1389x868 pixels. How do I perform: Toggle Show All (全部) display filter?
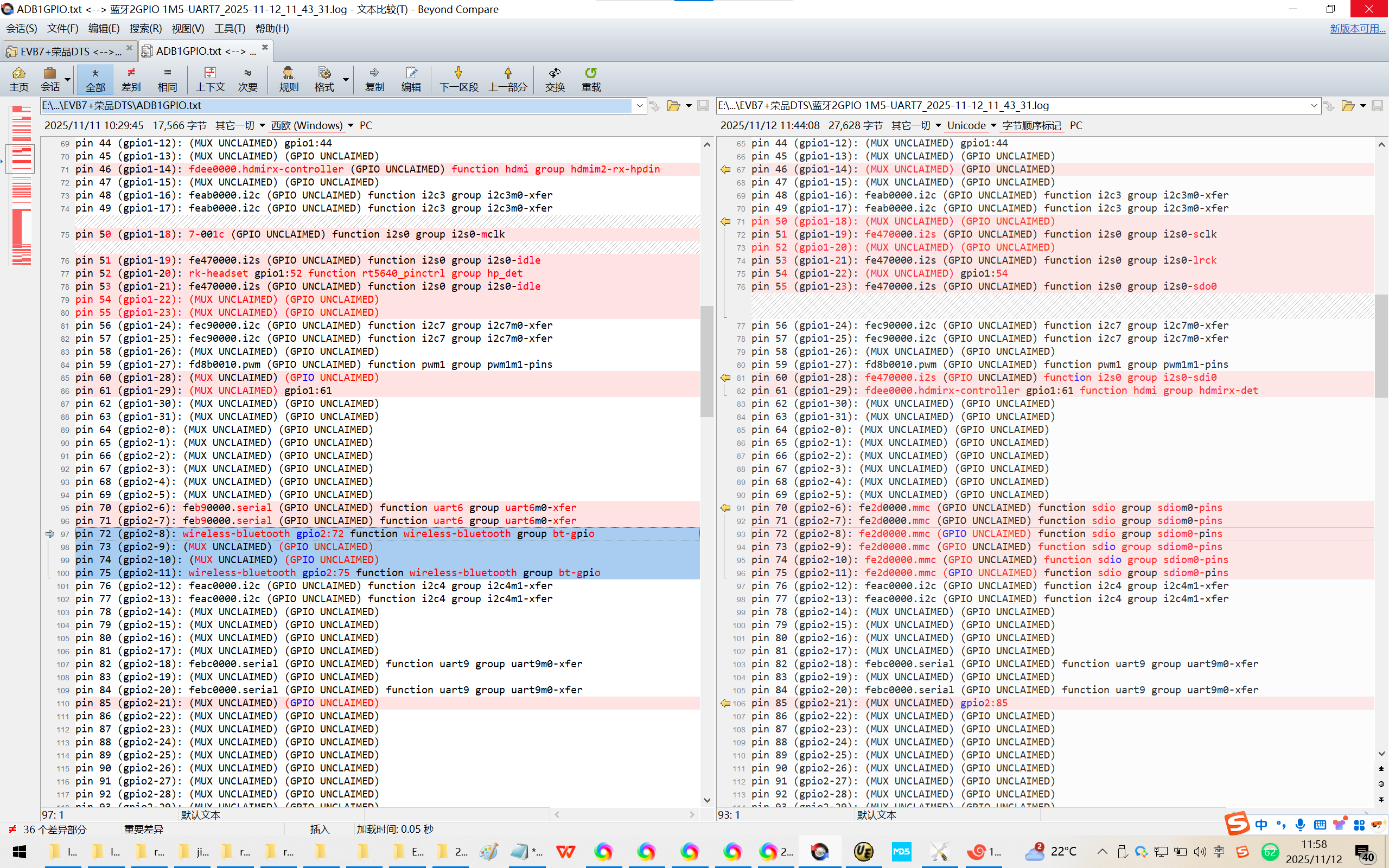(x=95, y=79)
